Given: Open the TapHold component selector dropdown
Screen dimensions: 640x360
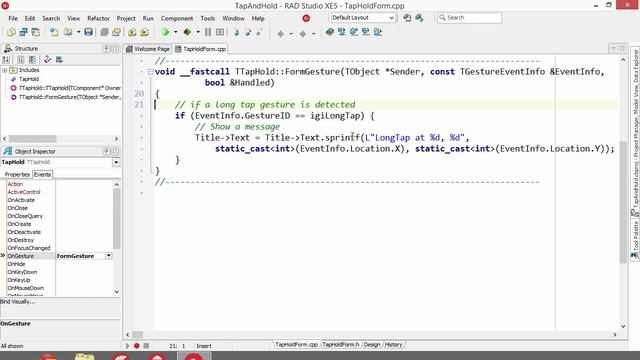Looking at the screenshot, I should coord(116,162).
